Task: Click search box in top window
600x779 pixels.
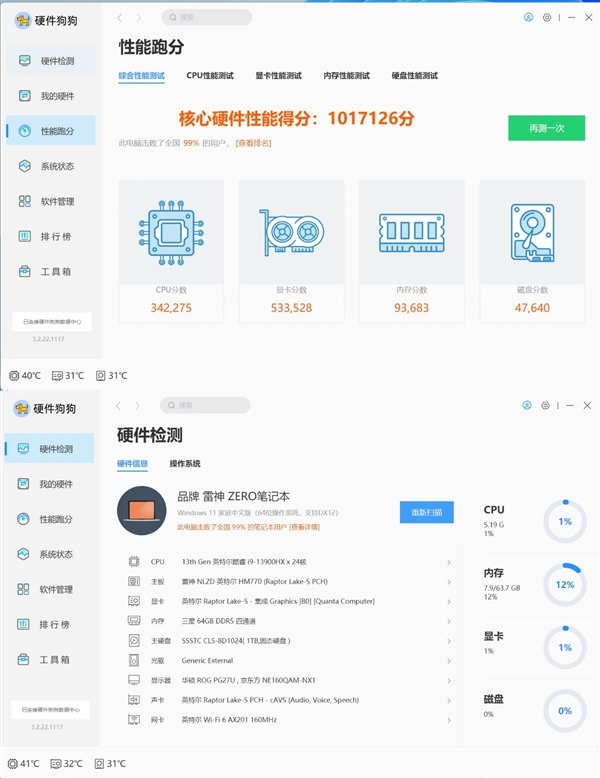Action: pyautogui.click(x=207, y=17)
